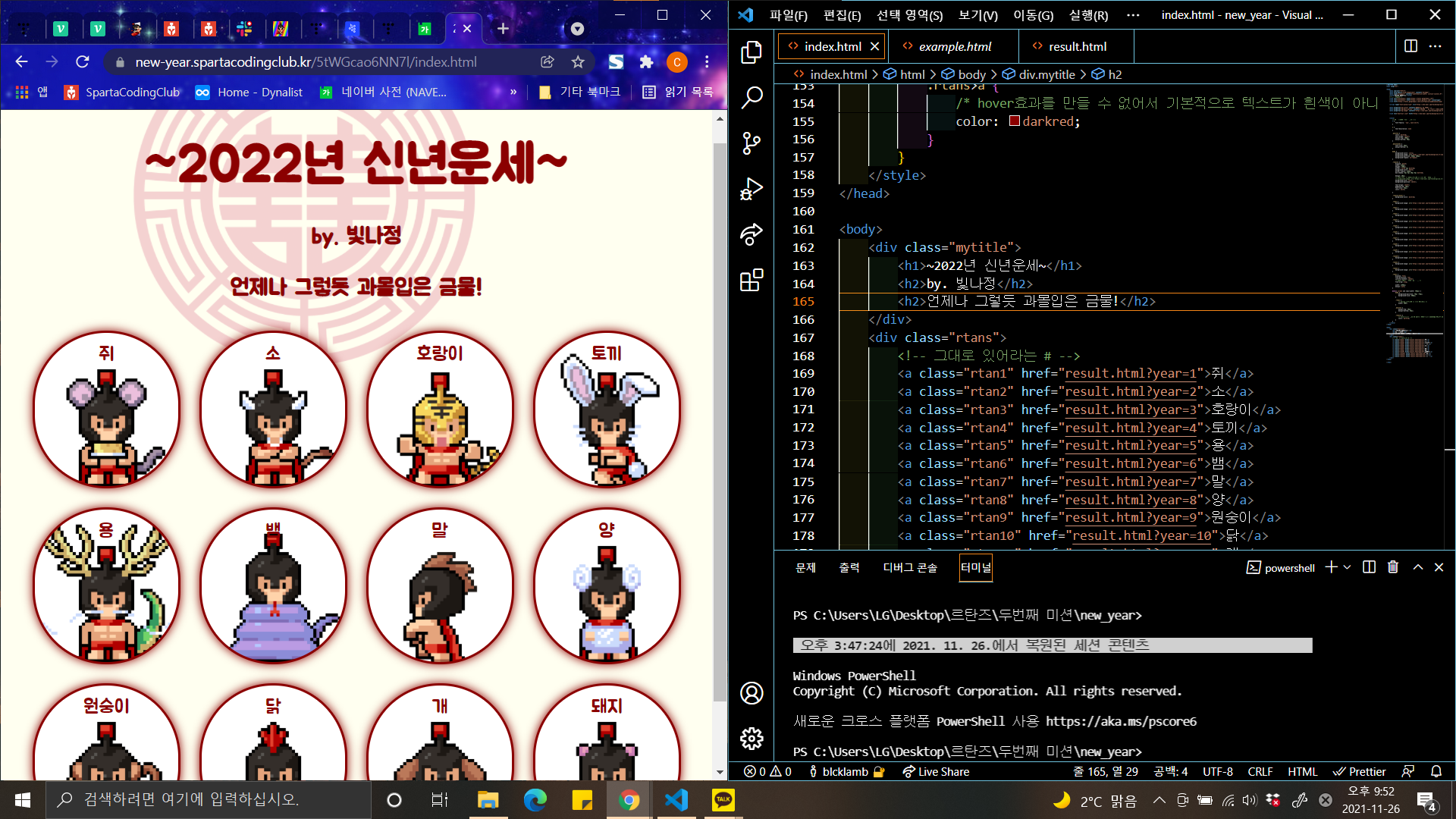Open the Search view in VS Code
This screenshot has width=1456, height=819.
coord(751,97)
